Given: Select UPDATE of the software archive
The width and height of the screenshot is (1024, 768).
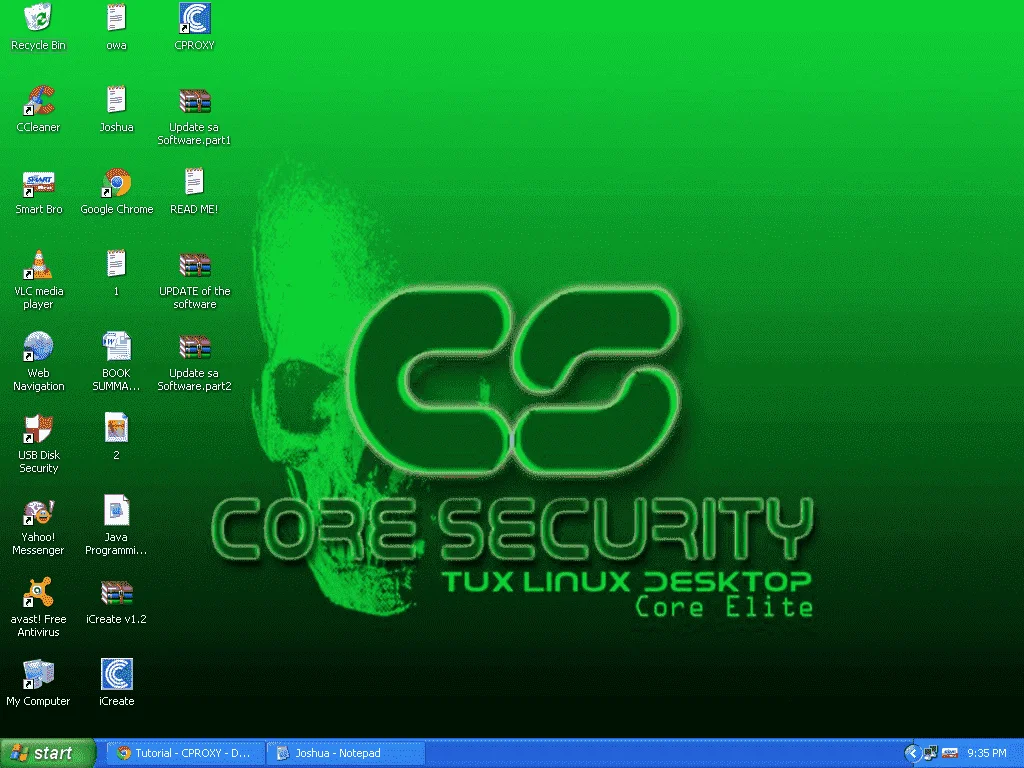Looking at the screenshot, I should pyautogui.click(x=195, y=264).
